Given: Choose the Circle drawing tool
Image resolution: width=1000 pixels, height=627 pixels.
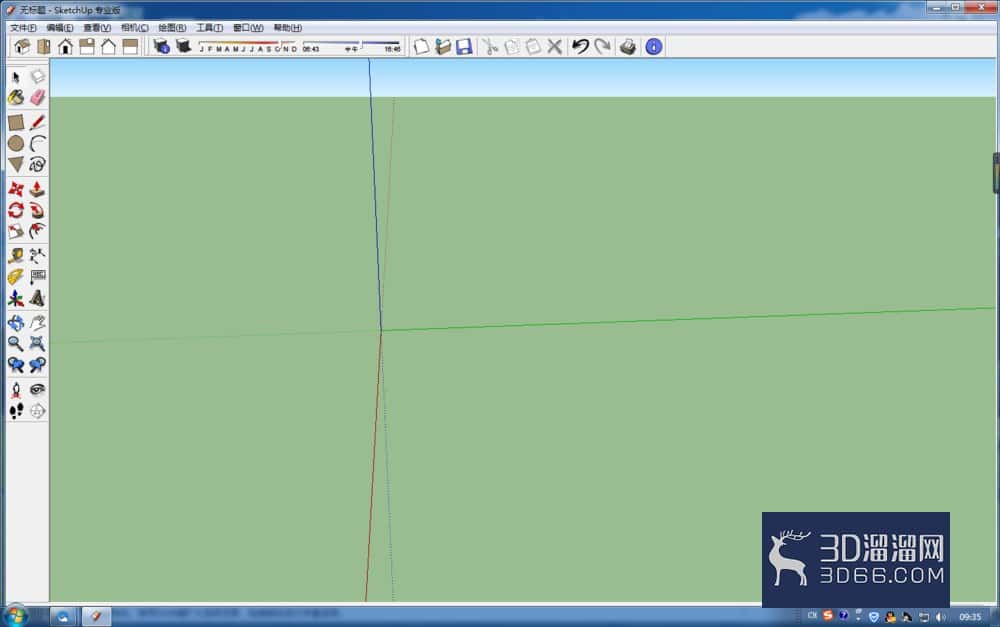Looking at the screenshot, I should coord(16,144).
